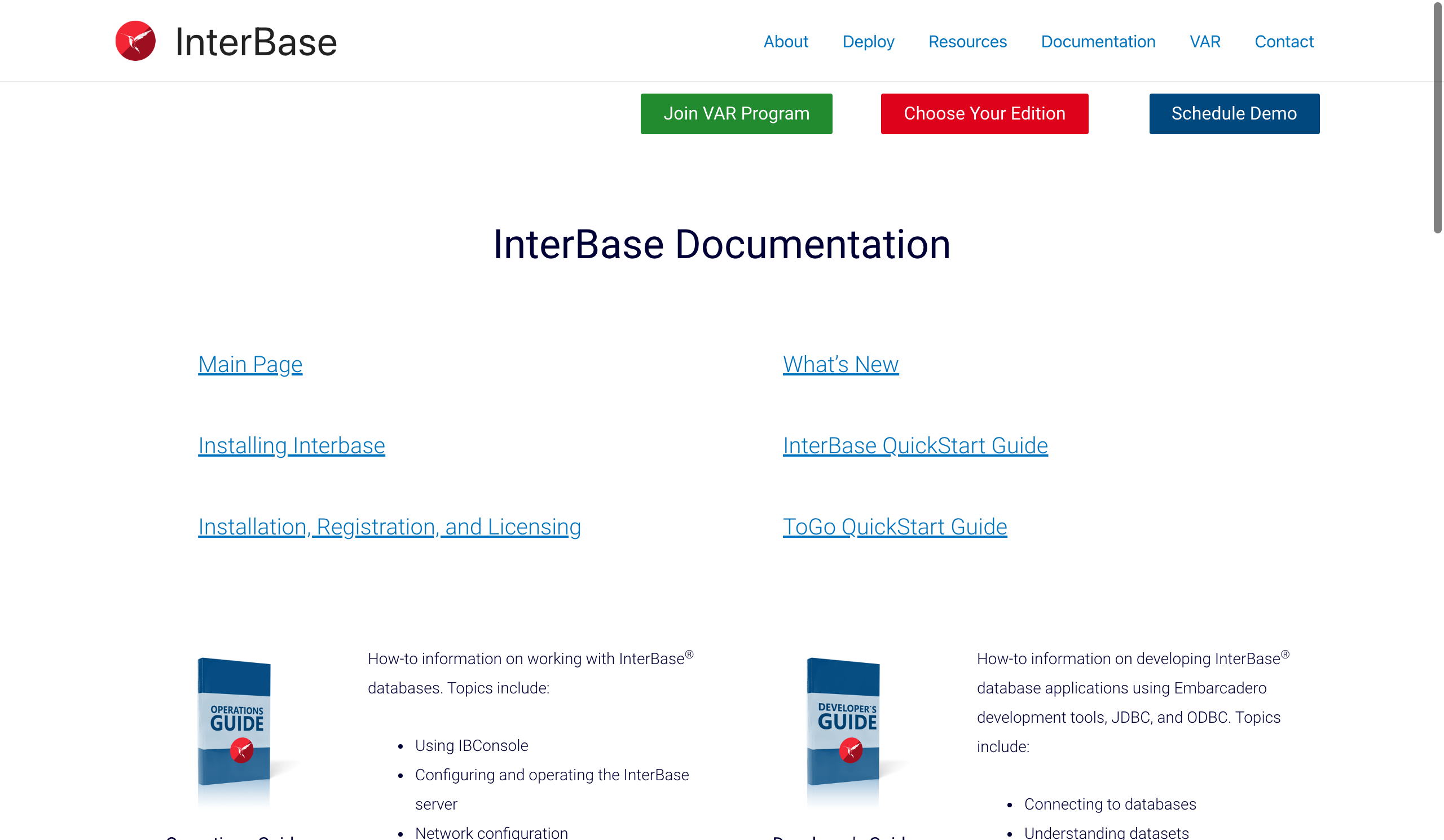Click the InterBase brand name text
1444x840 pixels.
tap(256, 42)
